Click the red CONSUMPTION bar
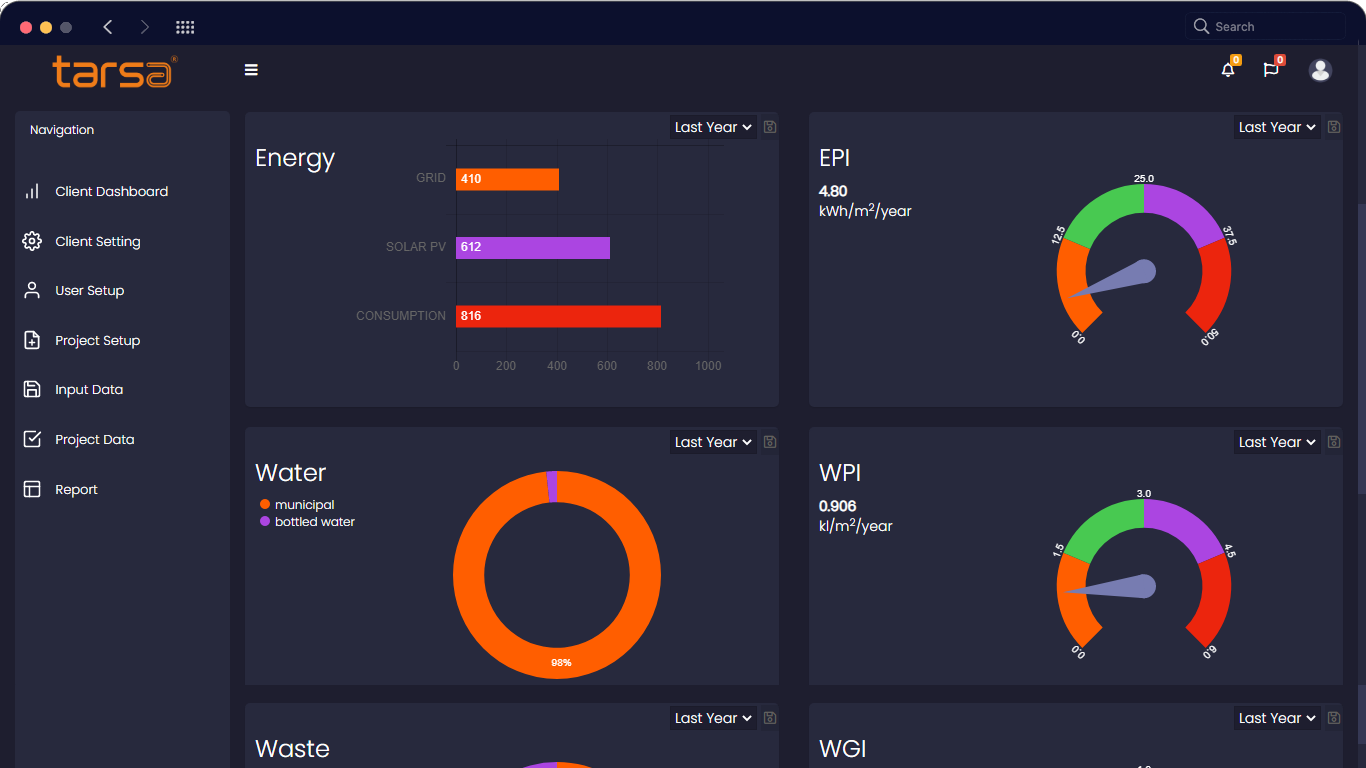The height and width of the screenshot is (768, 1366). [x=558, y=316]
